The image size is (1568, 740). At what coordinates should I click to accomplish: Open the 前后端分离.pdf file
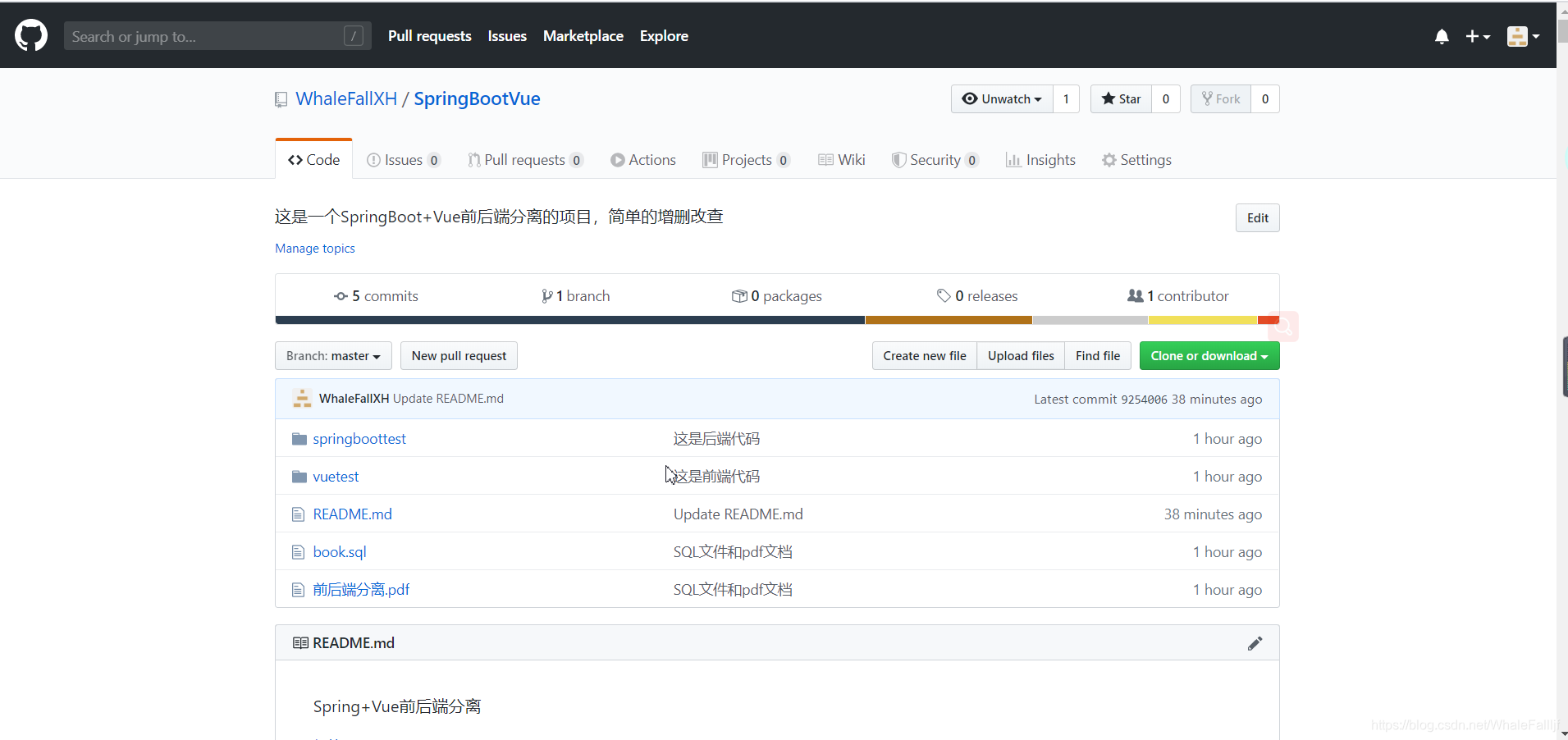pos(361,590)
